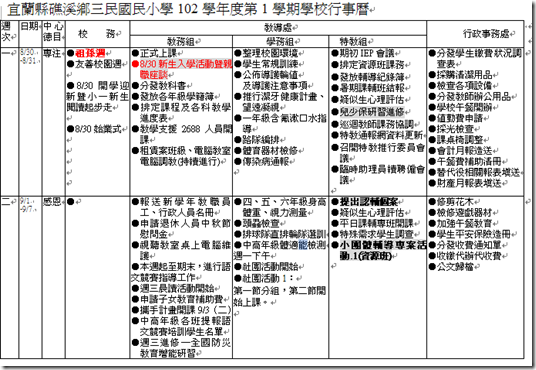This screenshot has height=370, width=536.
Task: Click the item 收繳代辦代收費
Action: coord(469,256)
